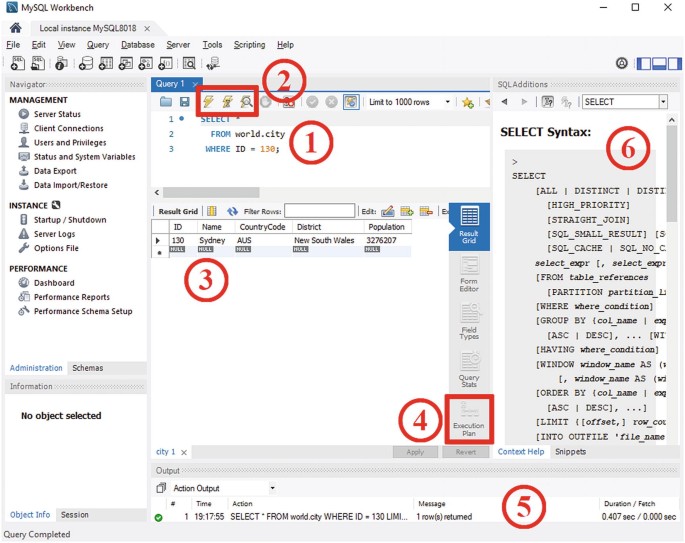Click the refresh icon in result grid toolbar
Image resolution: width=685 pixels, height=543 pixels.
pyautogui.click(x=232, y=211)
